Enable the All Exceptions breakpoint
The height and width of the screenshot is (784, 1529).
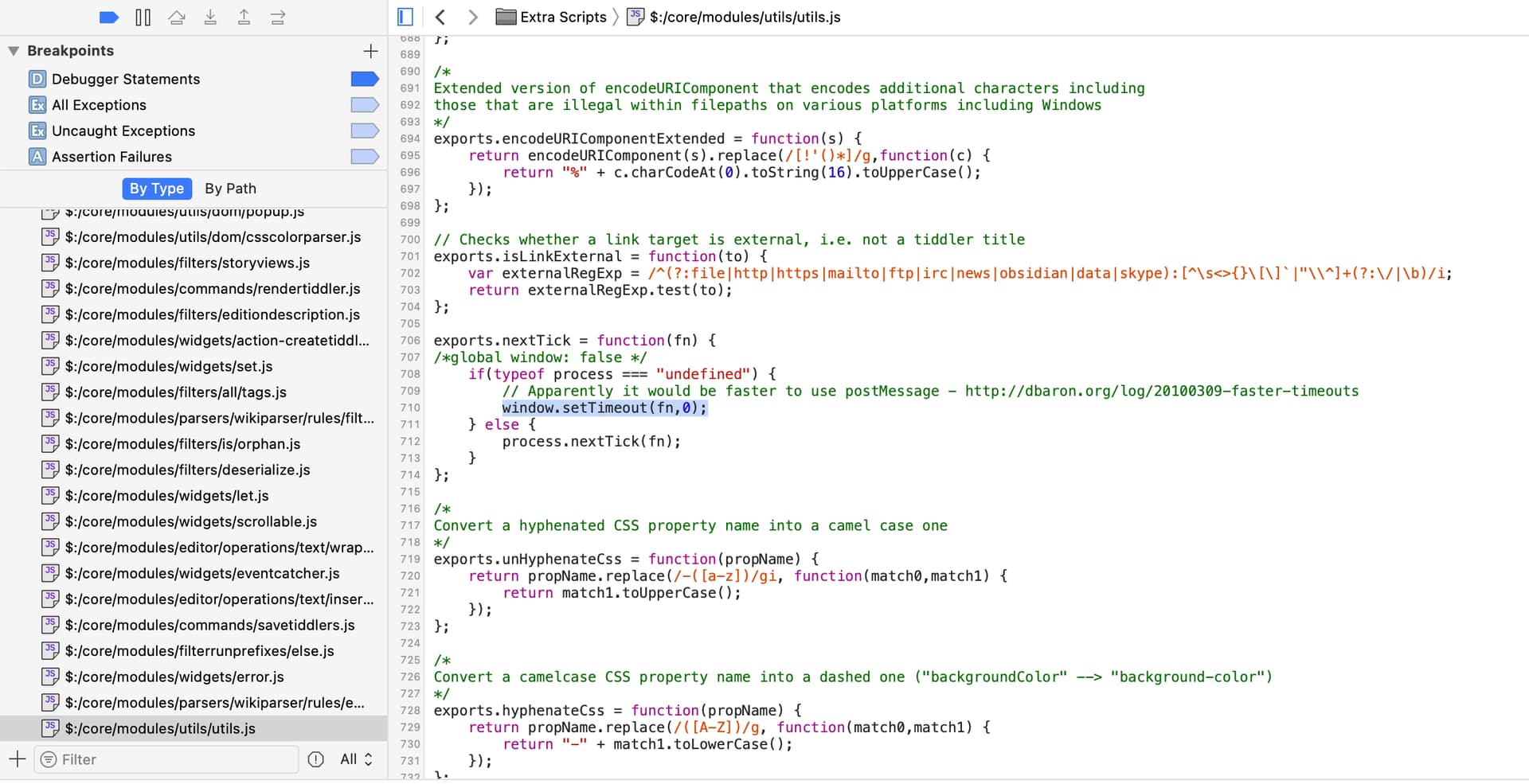pyautogui.click(x=364, y=105)
